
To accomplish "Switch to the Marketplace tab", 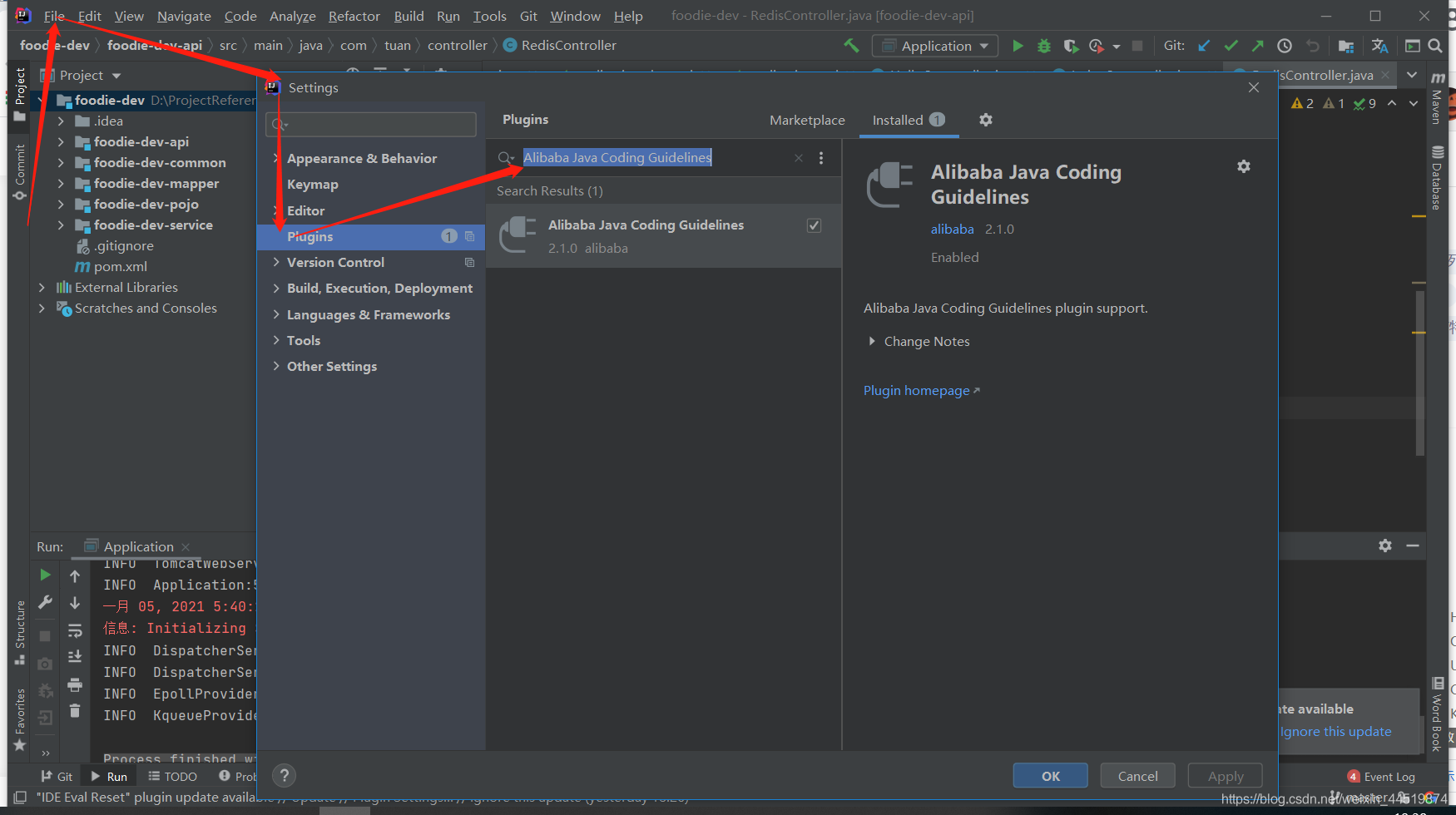I will [806, 121].
